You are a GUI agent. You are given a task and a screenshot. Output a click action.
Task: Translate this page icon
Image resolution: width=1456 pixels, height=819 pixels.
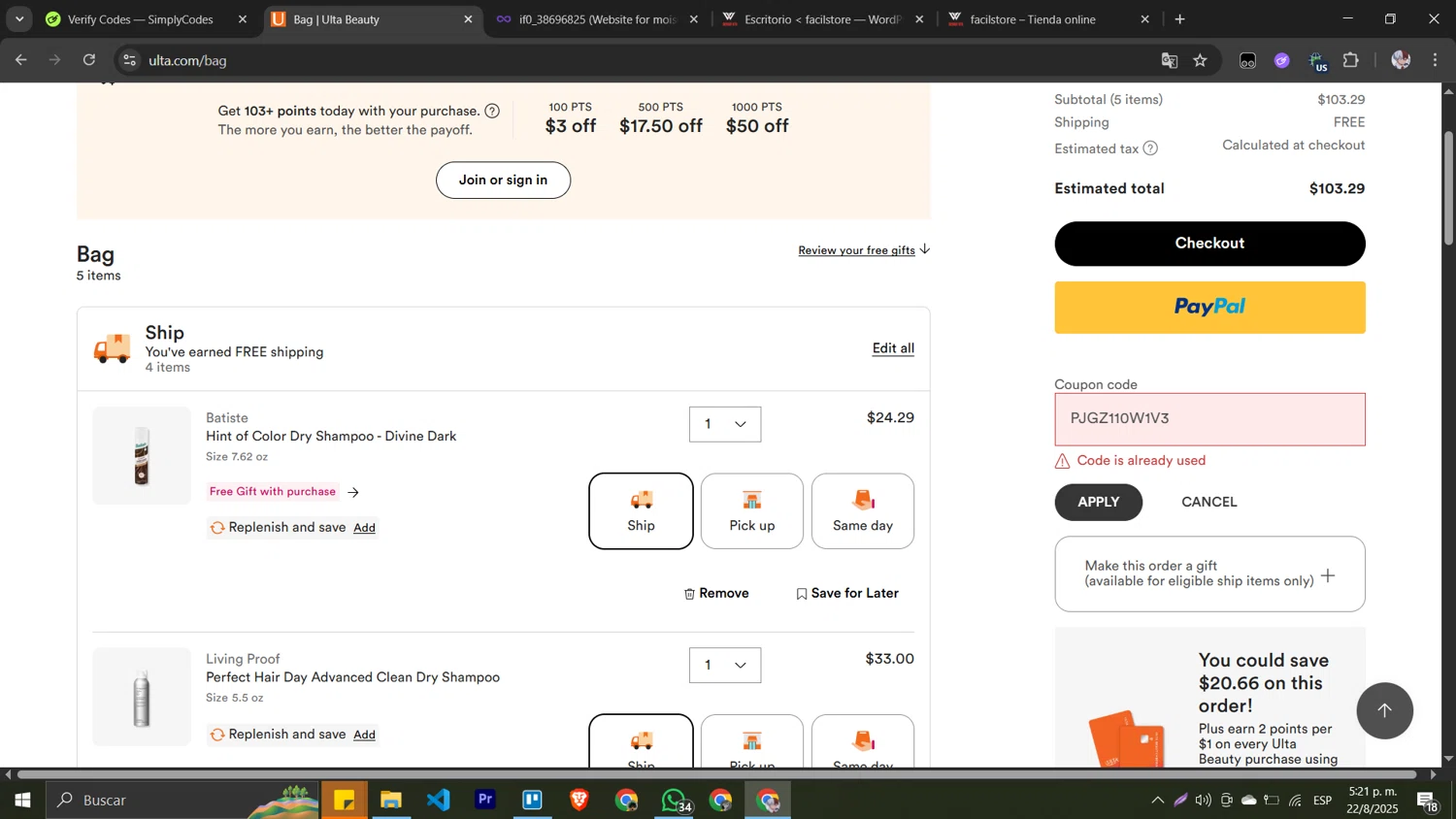(1170, 60)
